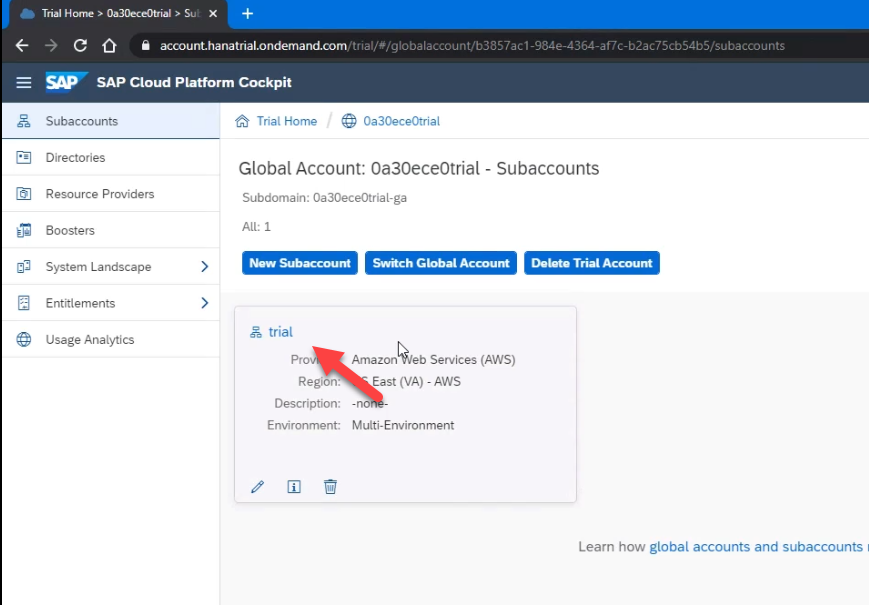The image size is (869, 605).
Task: Open the hamburger navigation menu
Action: tap(24, 83)
